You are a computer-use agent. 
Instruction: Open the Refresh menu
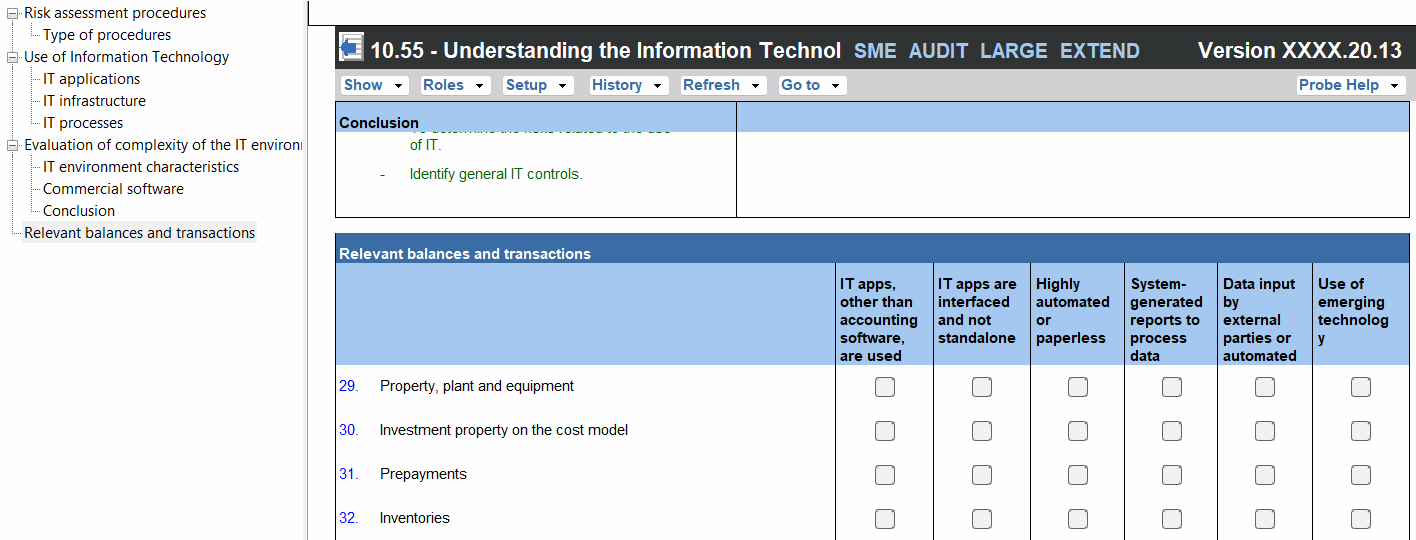(723, 85)
